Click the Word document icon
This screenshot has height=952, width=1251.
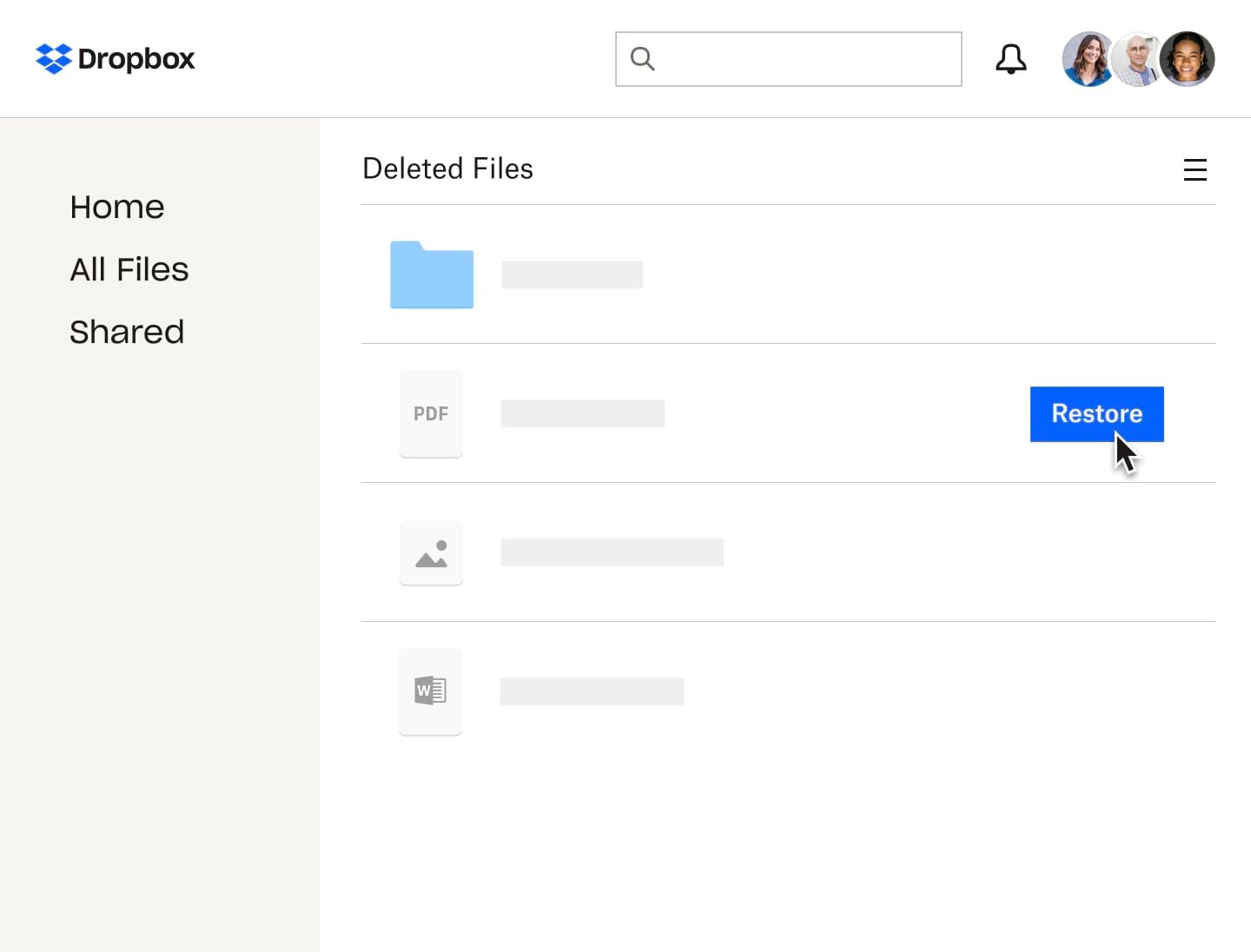click(431, 691)
